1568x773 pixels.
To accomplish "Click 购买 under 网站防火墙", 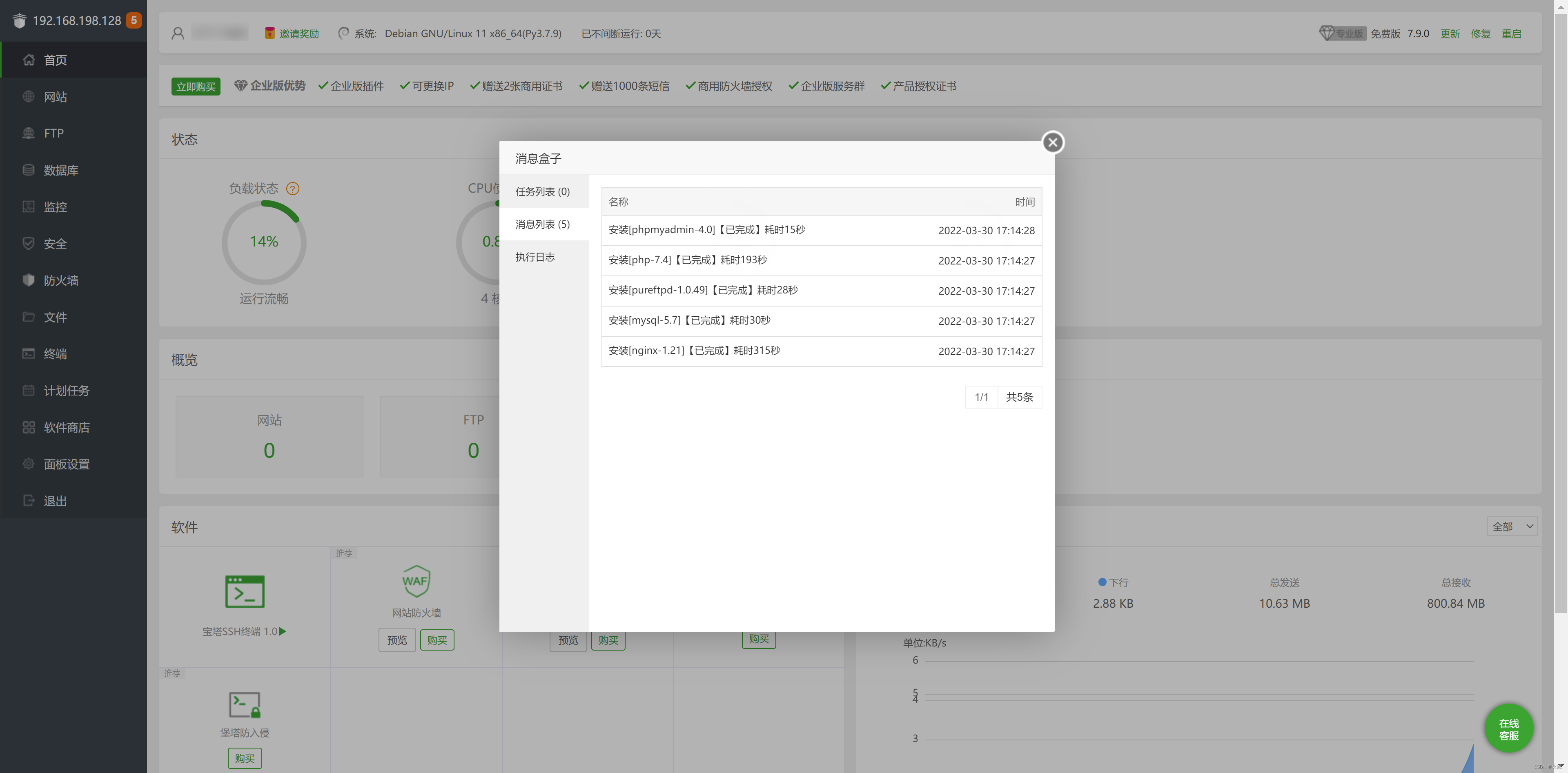I will coord(437,640).
